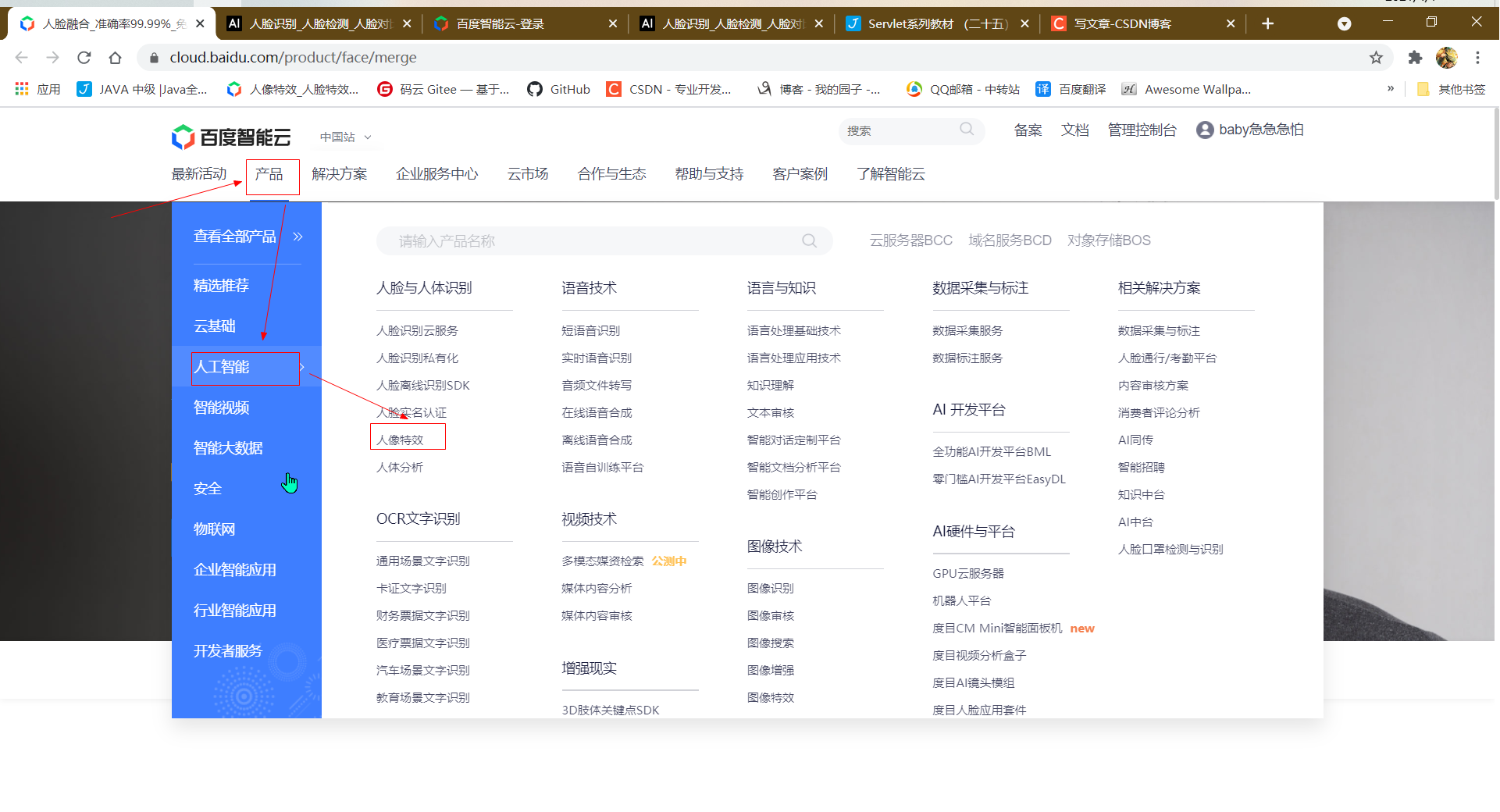Open a new browser tab

pyautogui.click(x=1267, y=23)
